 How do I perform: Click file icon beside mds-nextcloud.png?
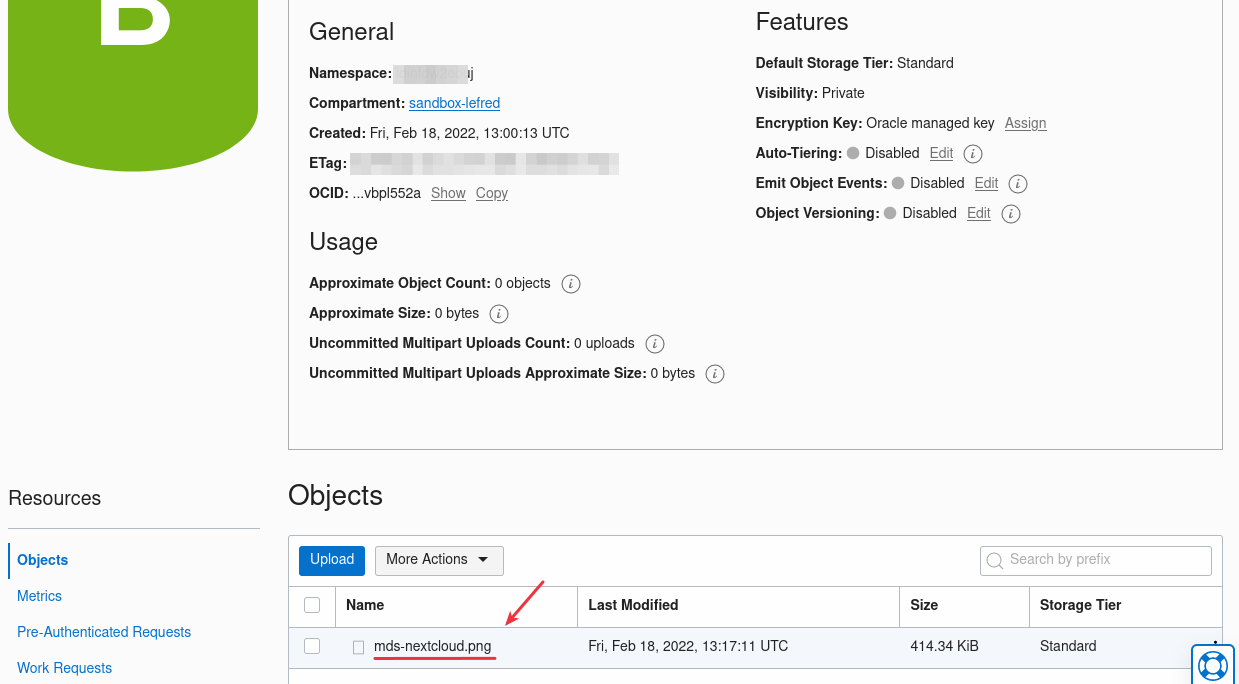click(x=359, y=647)
